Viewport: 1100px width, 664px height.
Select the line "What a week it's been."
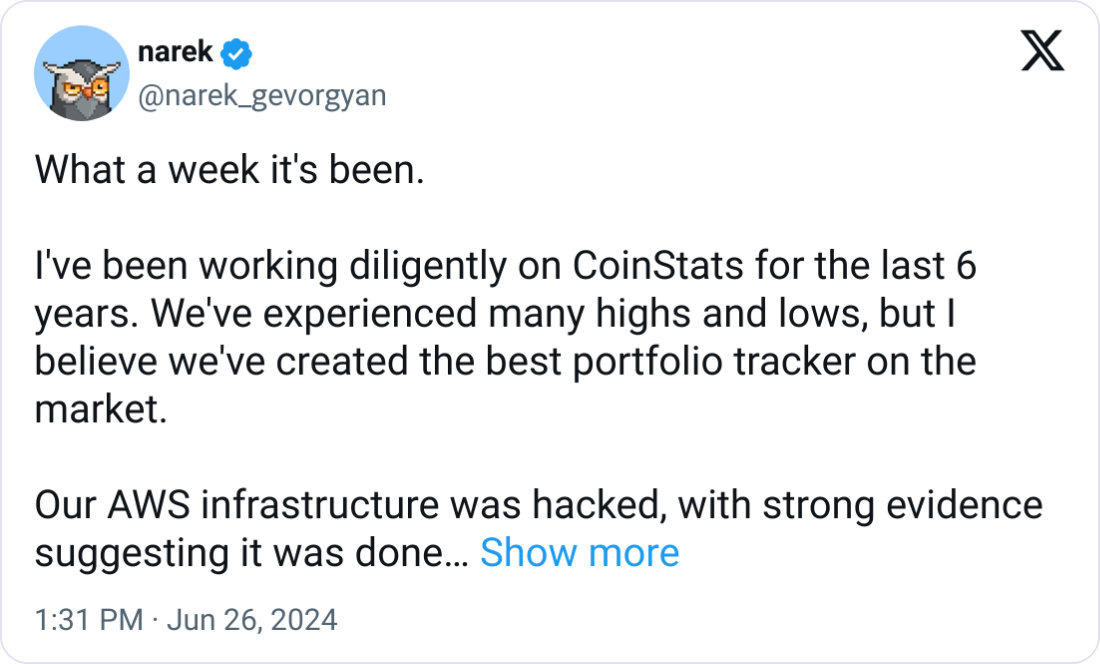pyautogui.click(x=229, y=170)
